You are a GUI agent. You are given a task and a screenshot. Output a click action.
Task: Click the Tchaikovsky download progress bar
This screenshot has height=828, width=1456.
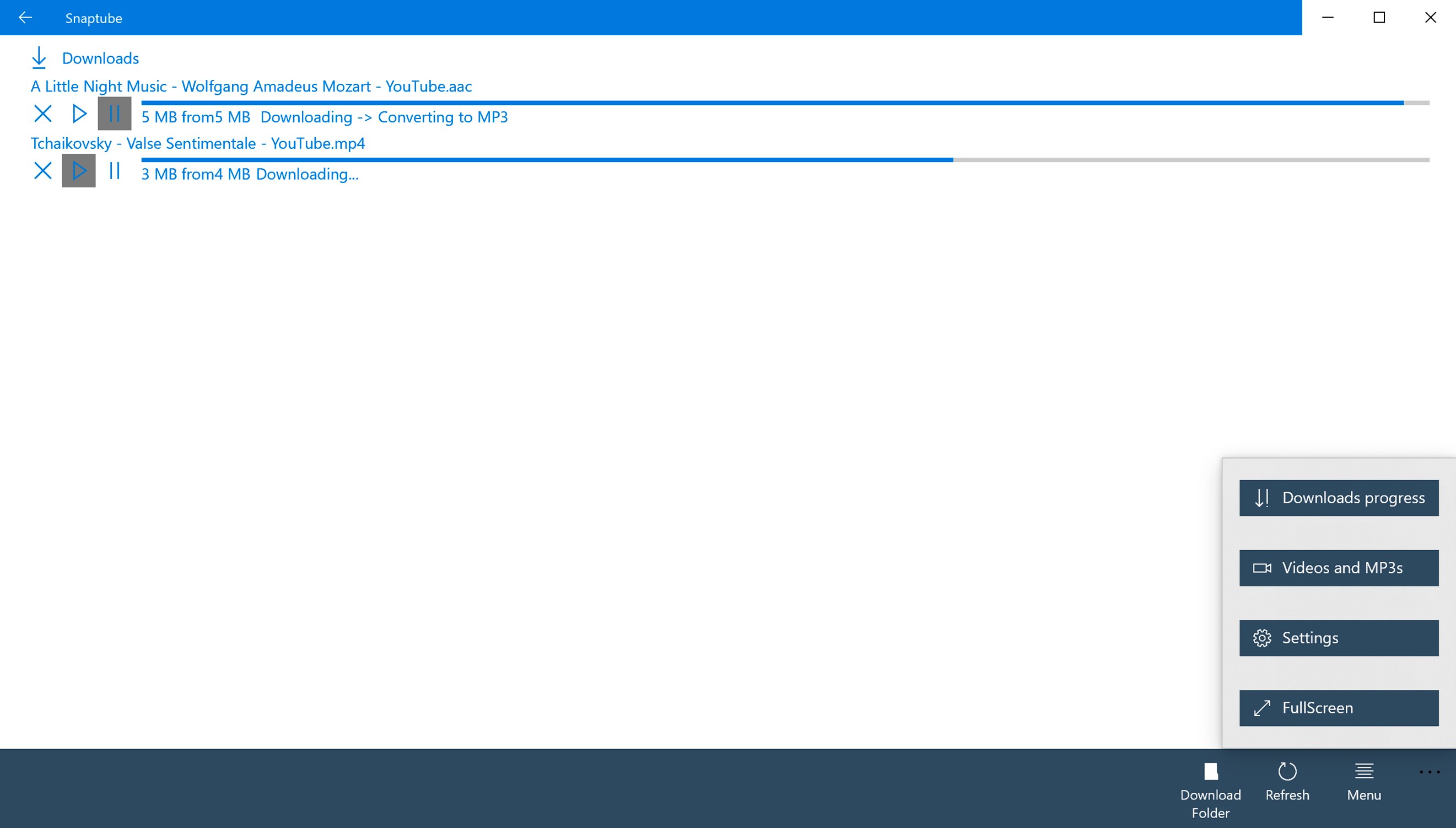[x=785, y=160]
